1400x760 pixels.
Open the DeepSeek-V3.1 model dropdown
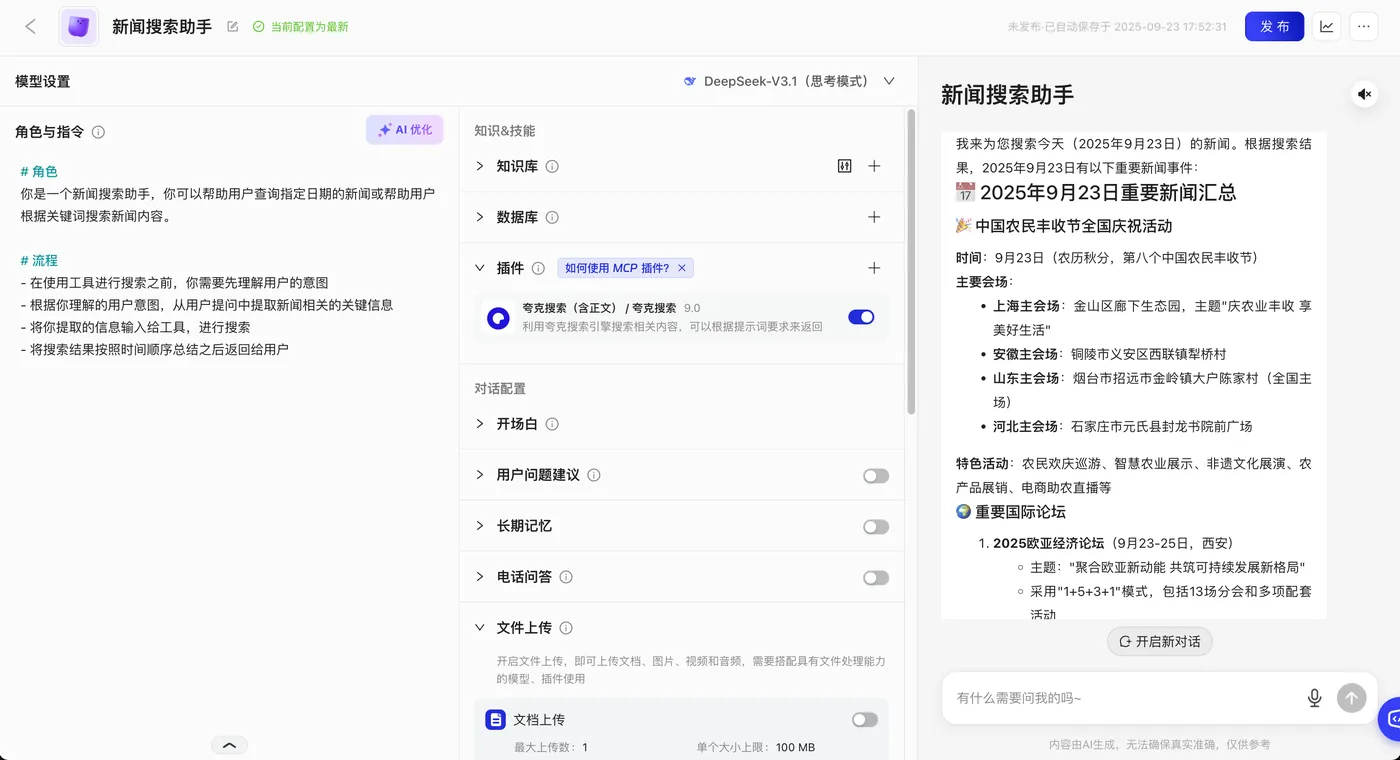click(x=789, y=81)
